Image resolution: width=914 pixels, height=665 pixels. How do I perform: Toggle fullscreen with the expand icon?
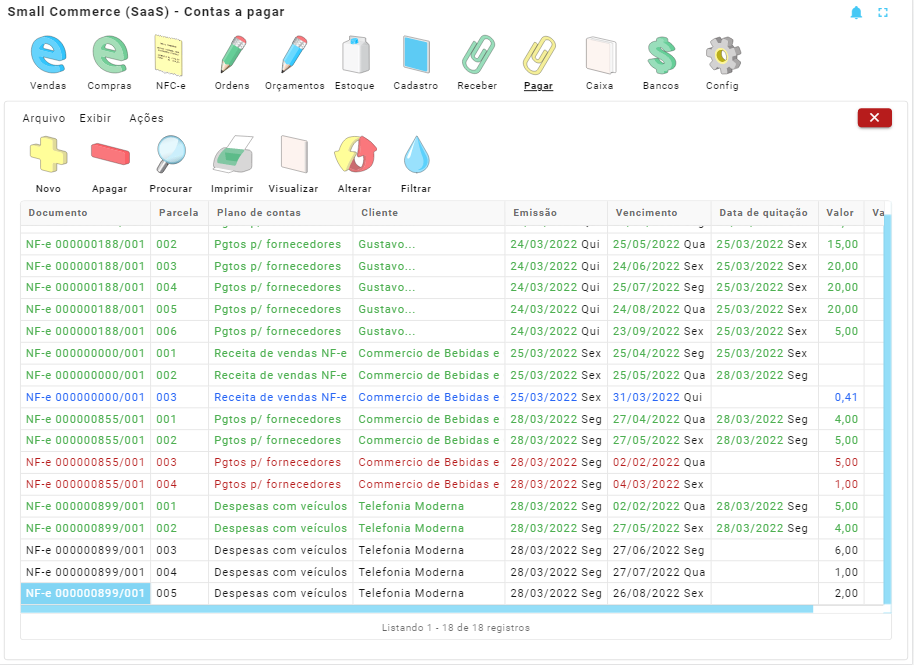883,13
